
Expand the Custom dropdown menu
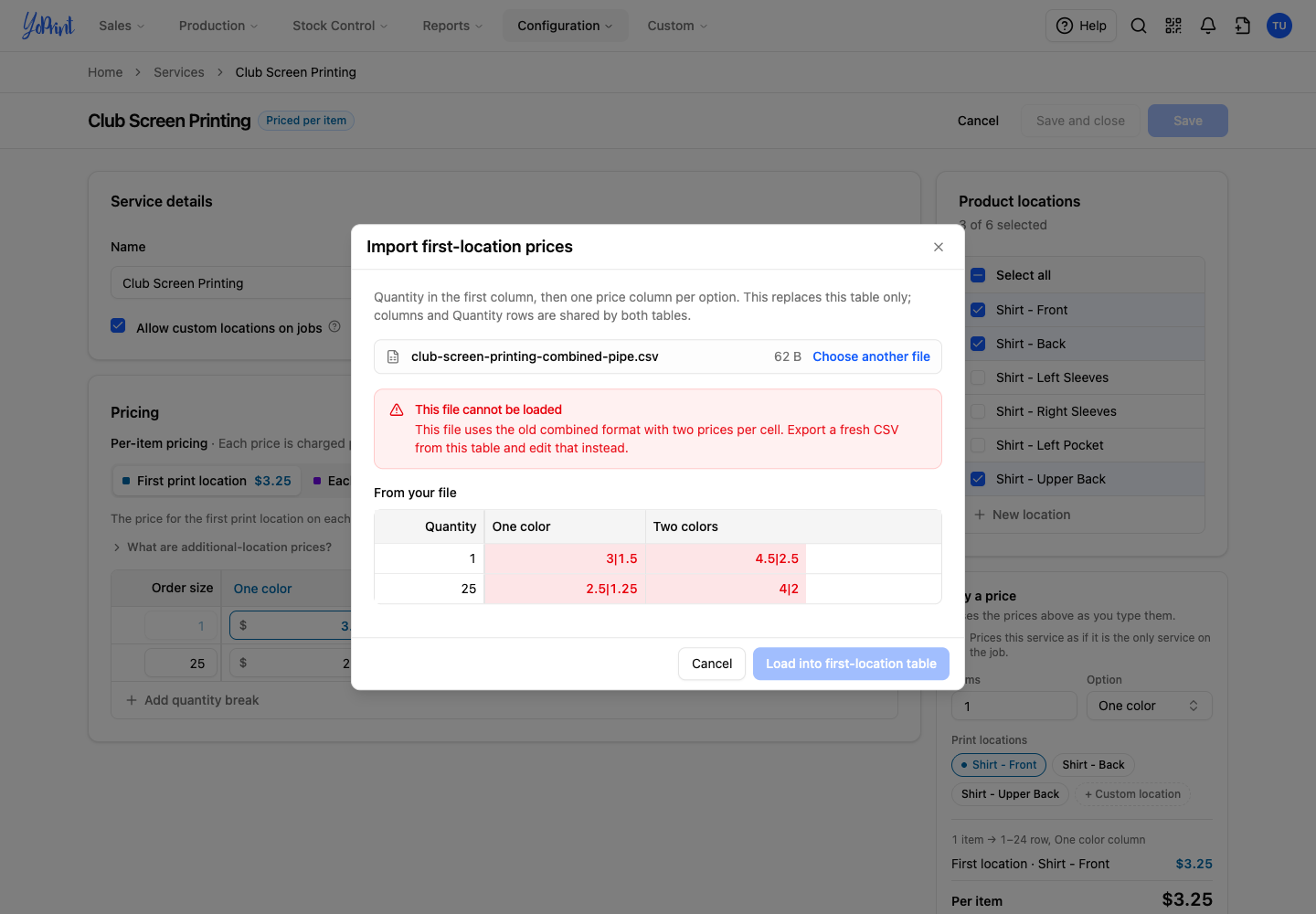point(677,26)
